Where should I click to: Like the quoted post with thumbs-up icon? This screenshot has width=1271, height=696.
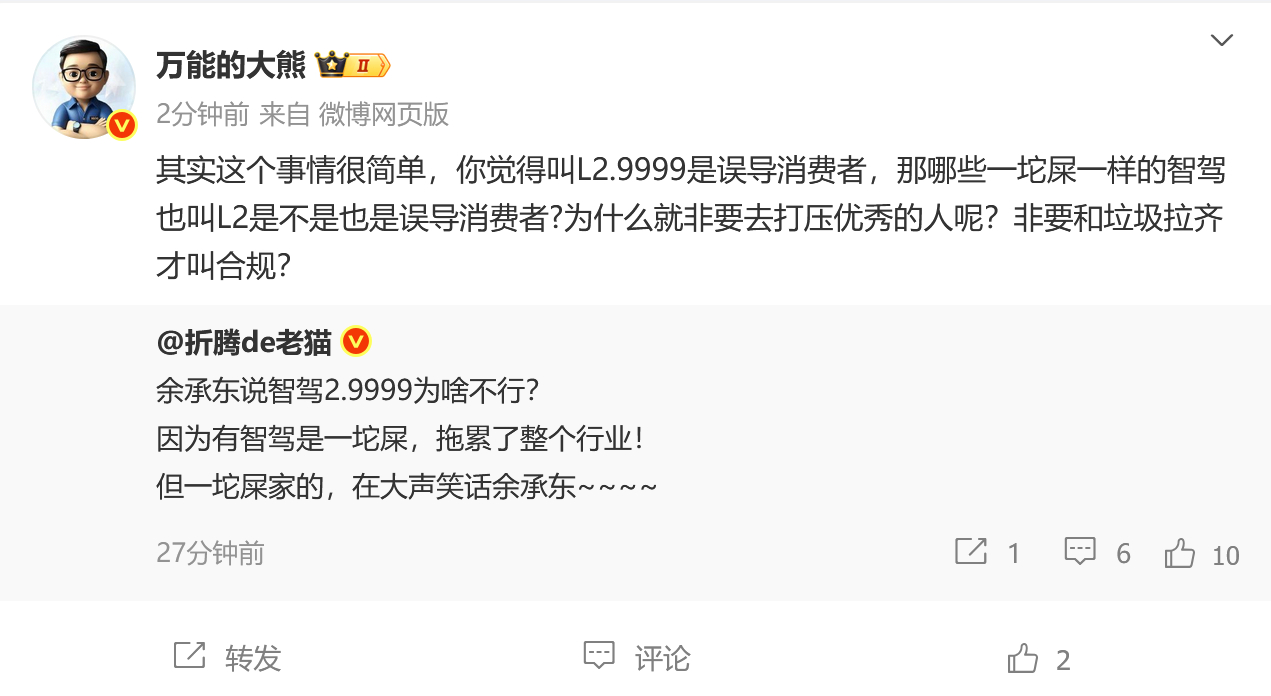click(x=1180, y=553)
